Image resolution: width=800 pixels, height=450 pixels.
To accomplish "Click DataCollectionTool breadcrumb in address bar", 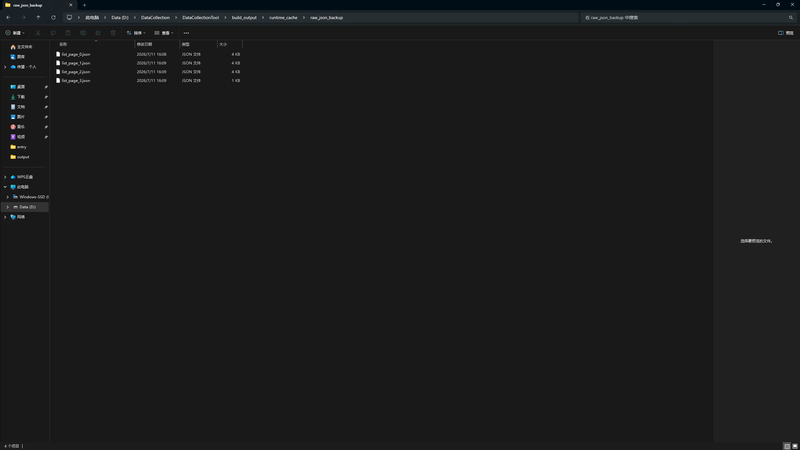I will point(201,17).
